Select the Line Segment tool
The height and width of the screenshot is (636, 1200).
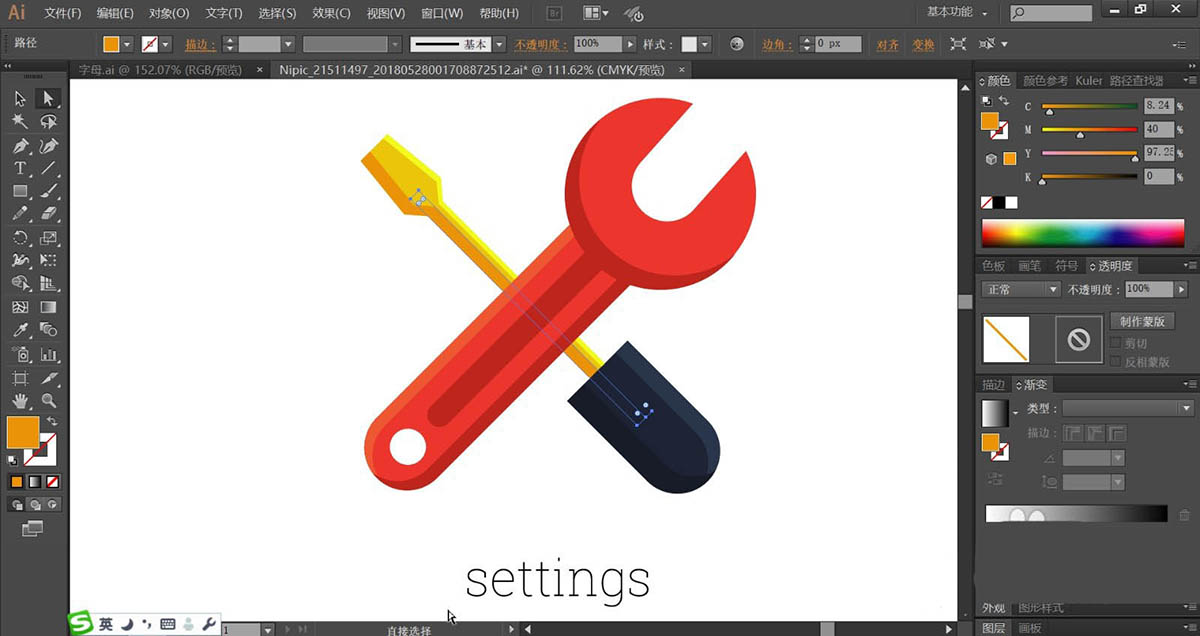coord(47,169)
